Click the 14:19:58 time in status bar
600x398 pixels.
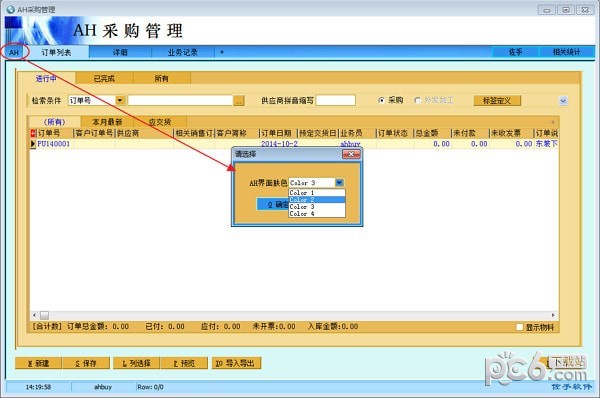coord(38,387)
